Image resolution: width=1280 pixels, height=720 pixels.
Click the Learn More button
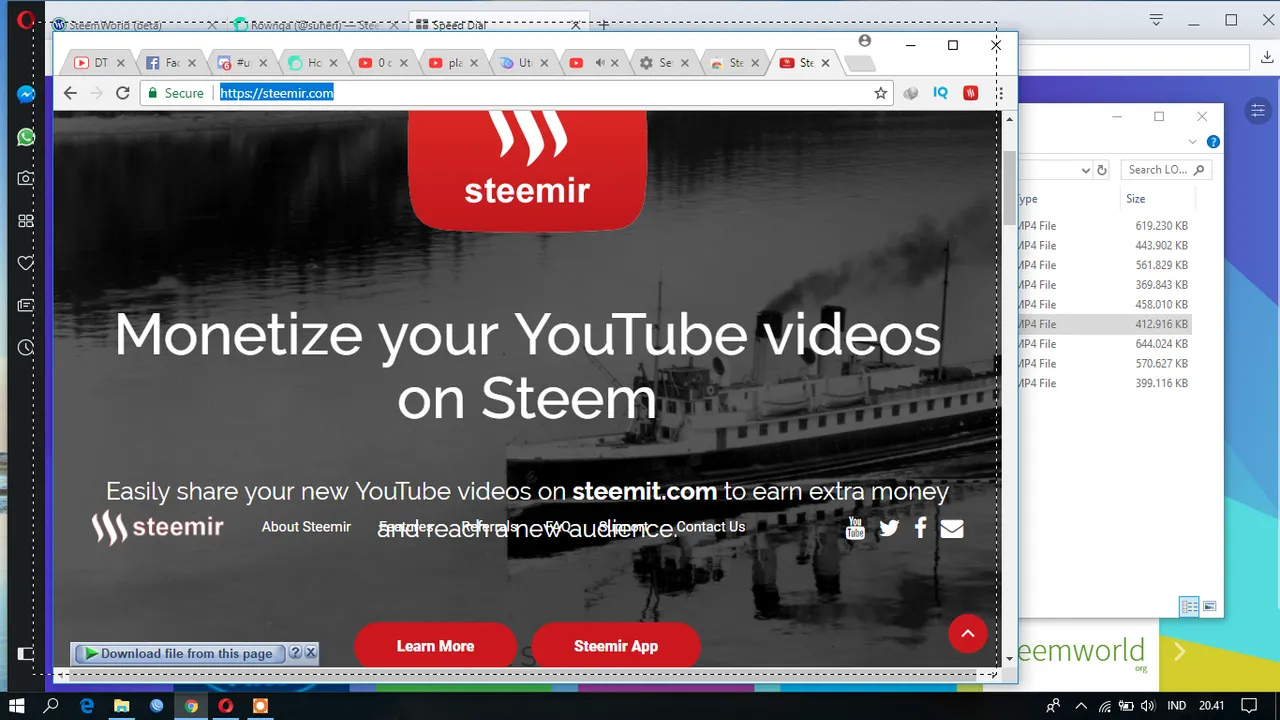point(435,646)
